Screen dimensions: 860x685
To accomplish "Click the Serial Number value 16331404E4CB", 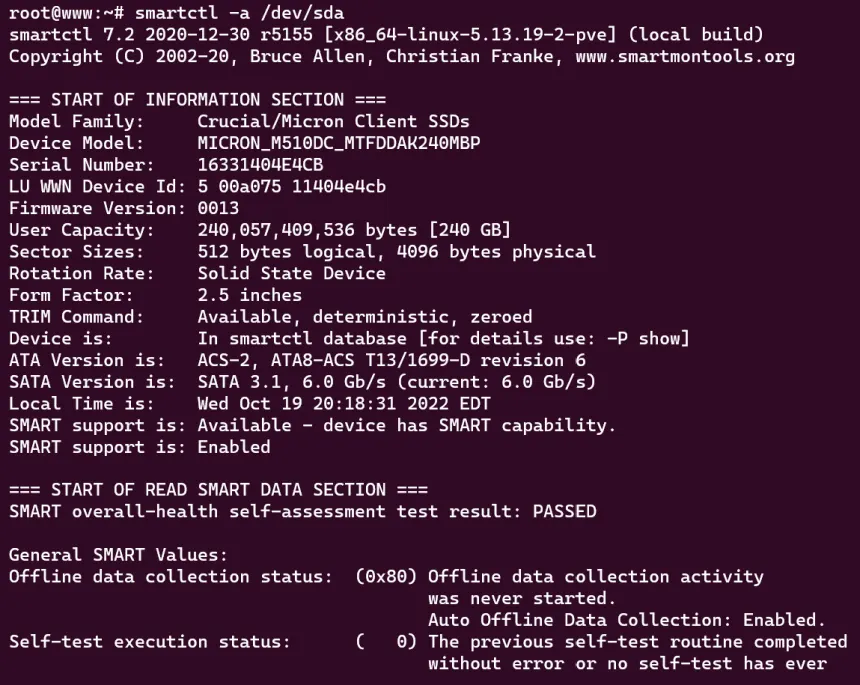I will tap(261, 165).
